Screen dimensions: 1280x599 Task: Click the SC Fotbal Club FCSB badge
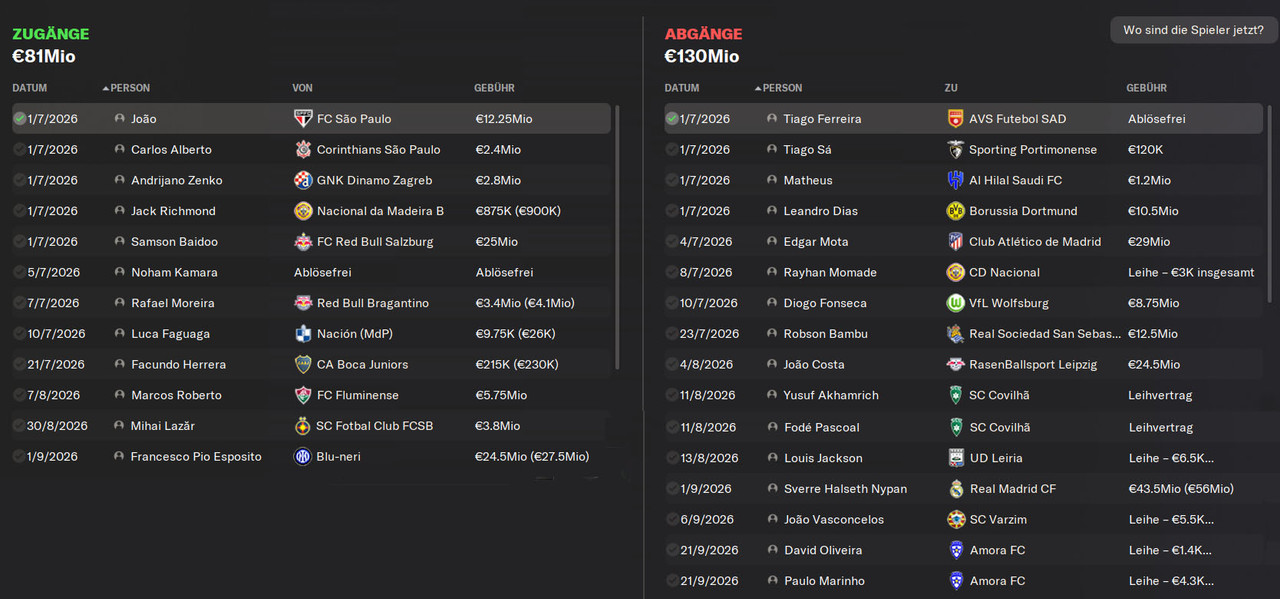click(303, 426)
